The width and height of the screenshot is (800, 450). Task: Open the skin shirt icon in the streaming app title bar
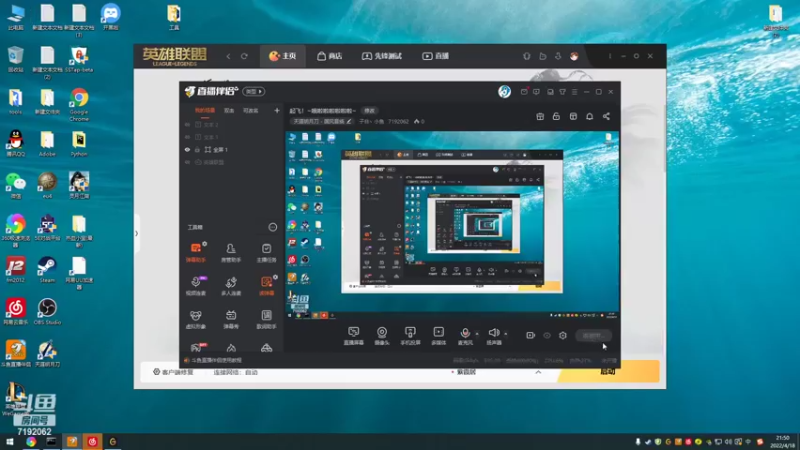pyautogui.click(x=562, y=92)
